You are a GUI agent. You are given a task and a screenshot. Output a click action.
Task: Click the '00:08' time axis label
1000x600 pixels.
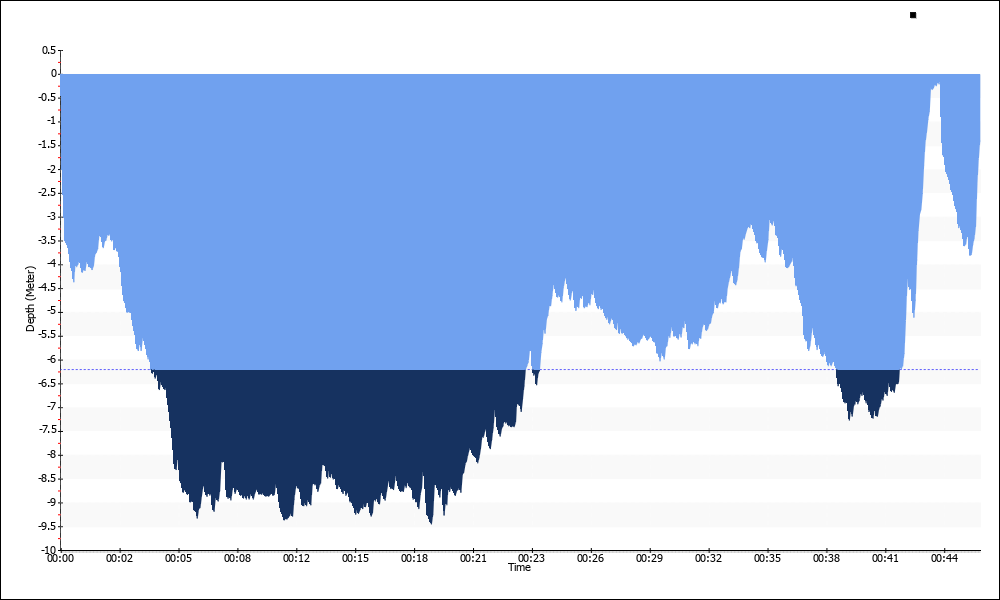pyautogui.click(x=237, y=559)
